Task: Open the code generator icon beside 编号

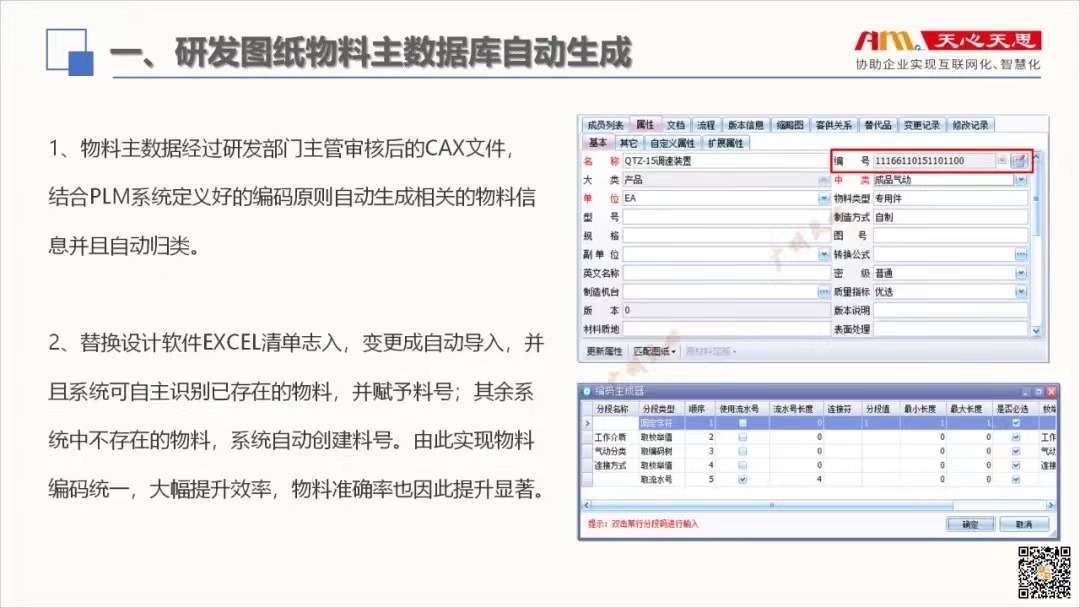Action: [1019, 161]
